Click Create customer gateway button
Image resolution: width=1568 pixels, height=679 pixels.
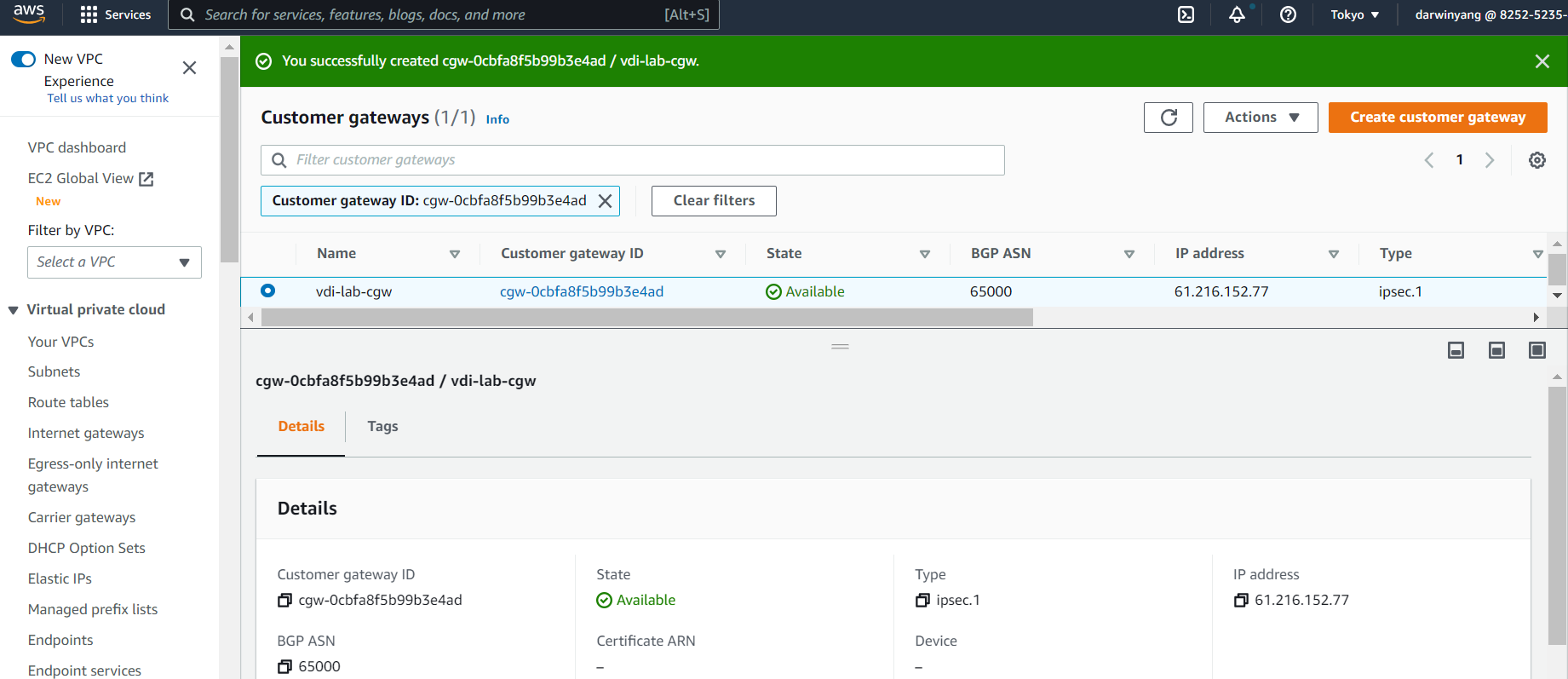1437,118
